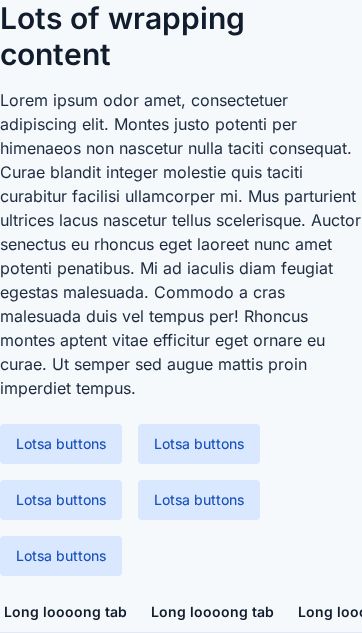The width and height of the screenshot is (362, 633).
Task: Click the top-left Lotsa buttons button
Action: [x=61, y=444]
